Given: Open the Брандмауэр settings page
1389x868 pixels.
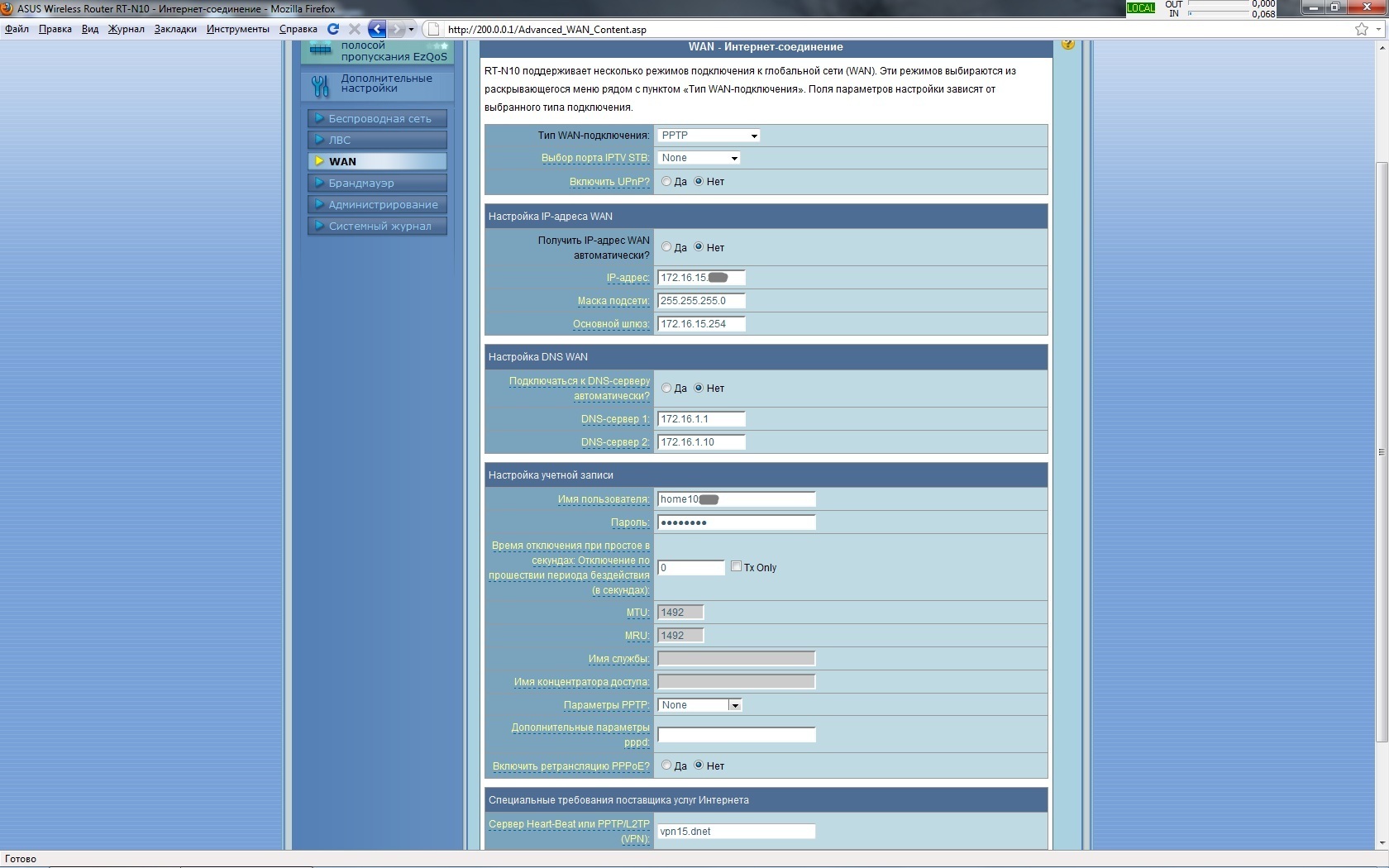Looking at the screenshot, I should (361, 183).
